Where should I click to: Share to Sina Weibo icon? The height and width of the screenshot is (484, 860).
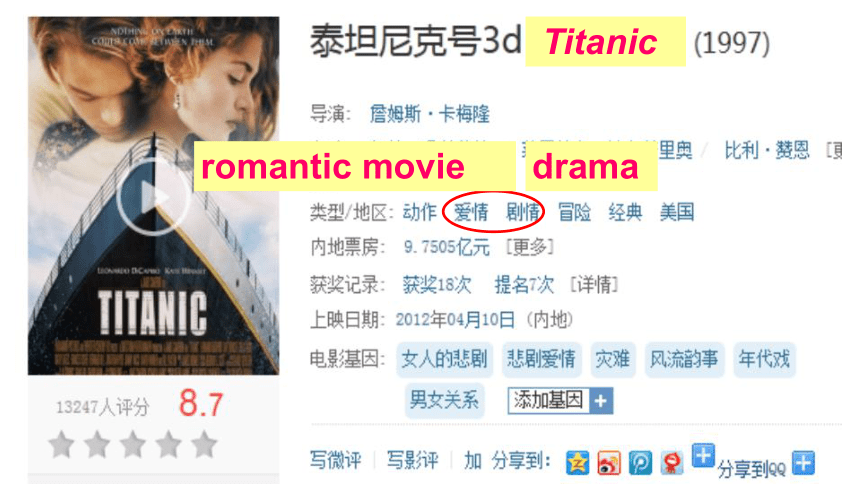point(609,463)
